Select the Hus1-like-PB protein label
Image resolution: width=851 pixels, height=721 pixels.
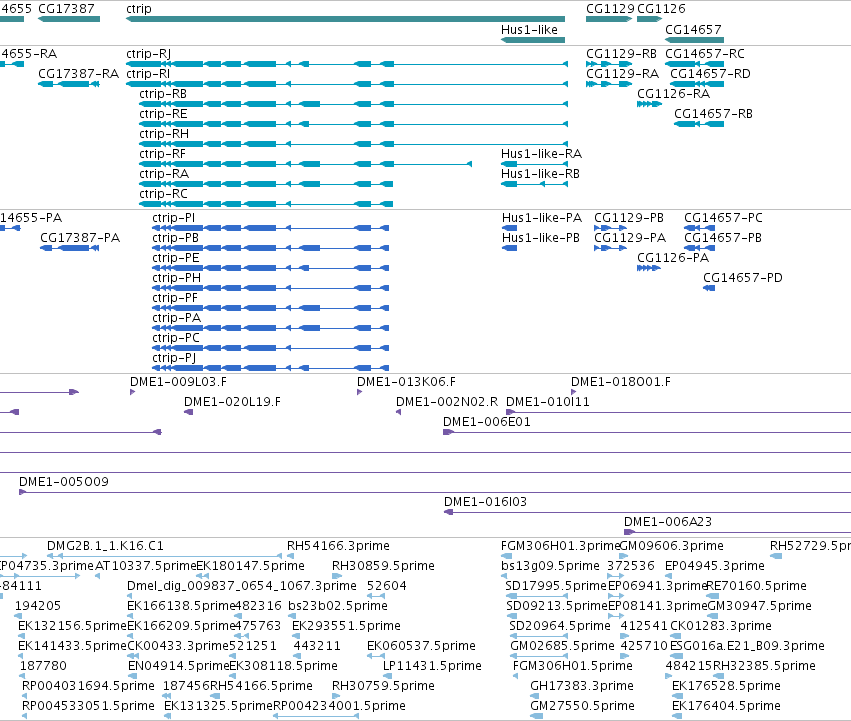click(541, 238)
